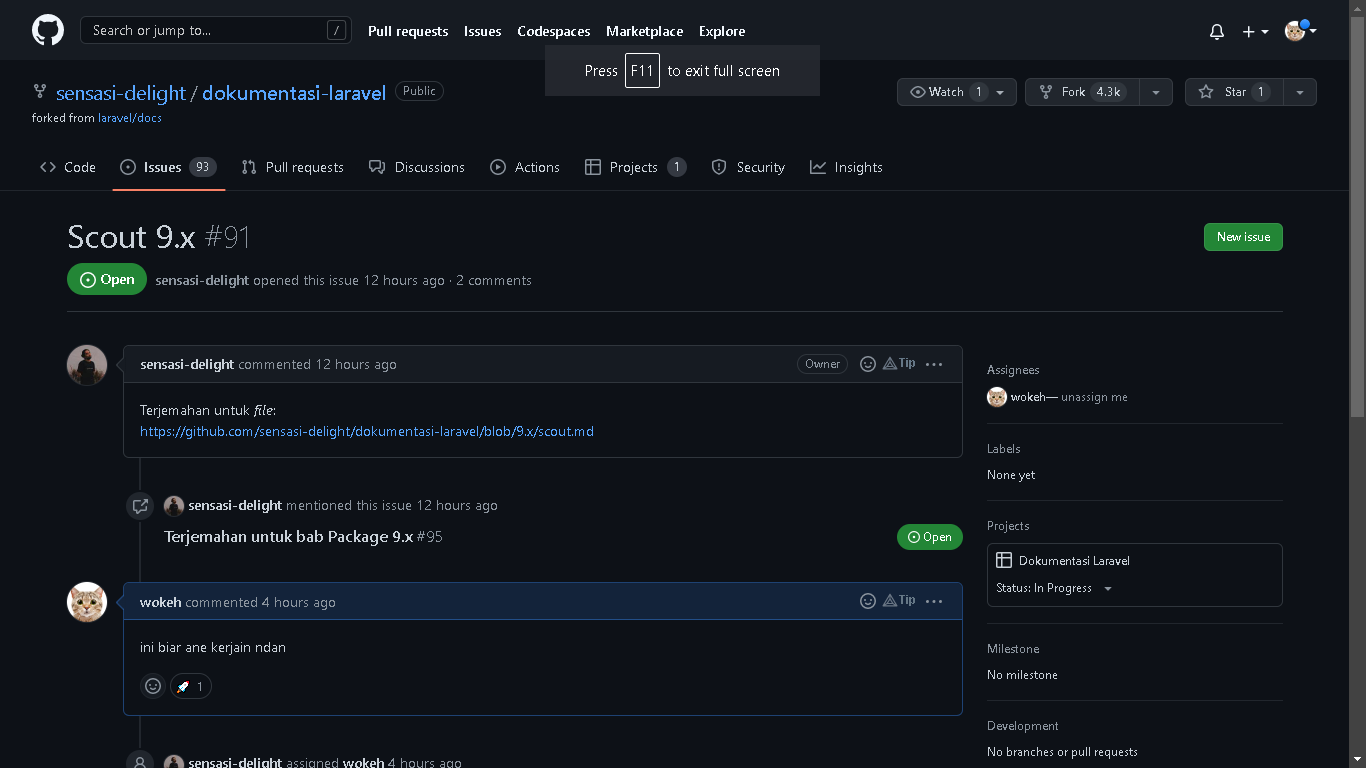Click the Tip icon on sensasi-delight's comment
The image size is (1366, 768).
coord(898,364)
